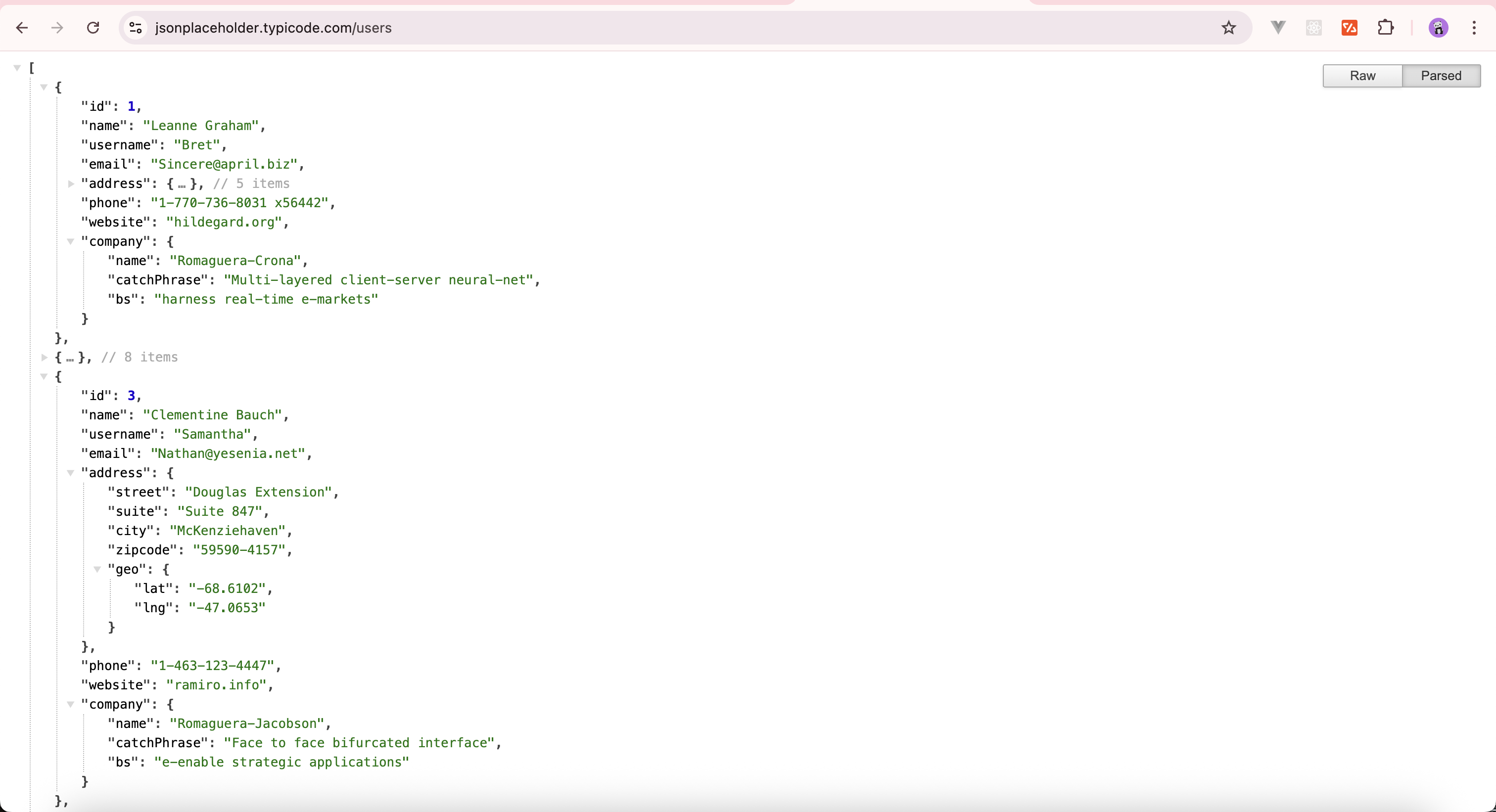Reload the current page
The width and height of the screenshot is (1496, 812).
[93, 28]
